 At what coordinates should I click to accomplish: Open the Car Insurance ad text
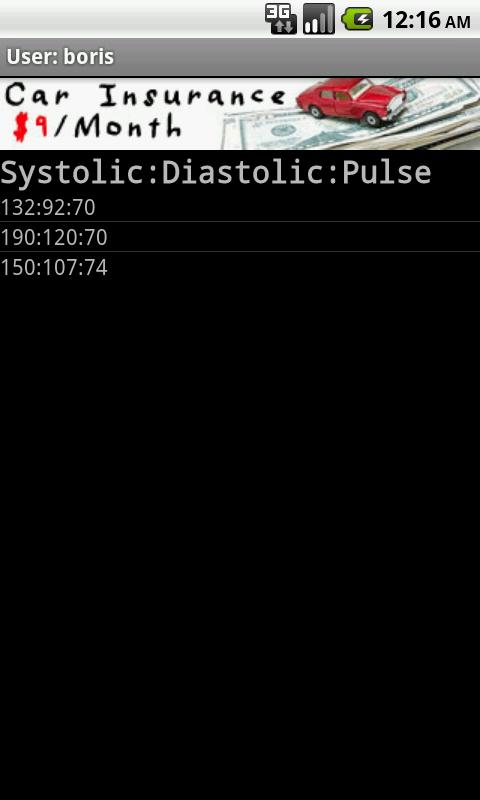point(145,96)
